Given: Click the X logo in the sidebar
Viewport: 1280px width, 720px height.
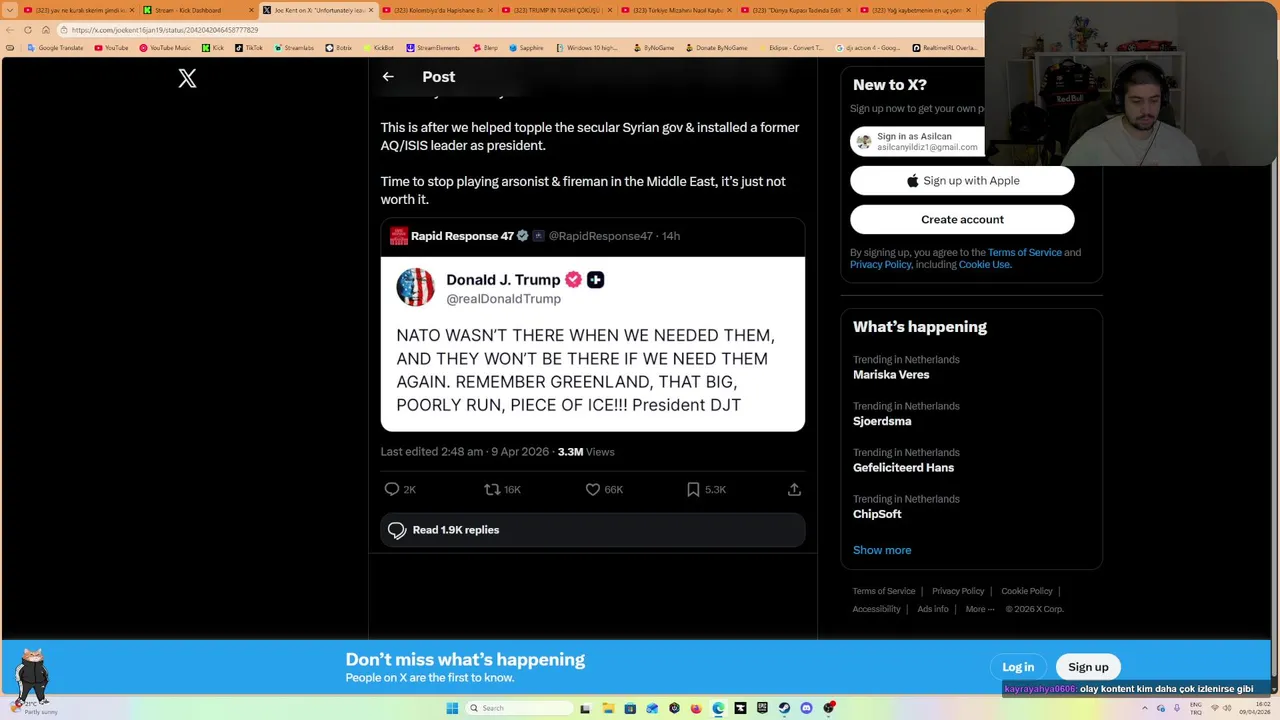Looking at the screenshot, I should (187, 79).
